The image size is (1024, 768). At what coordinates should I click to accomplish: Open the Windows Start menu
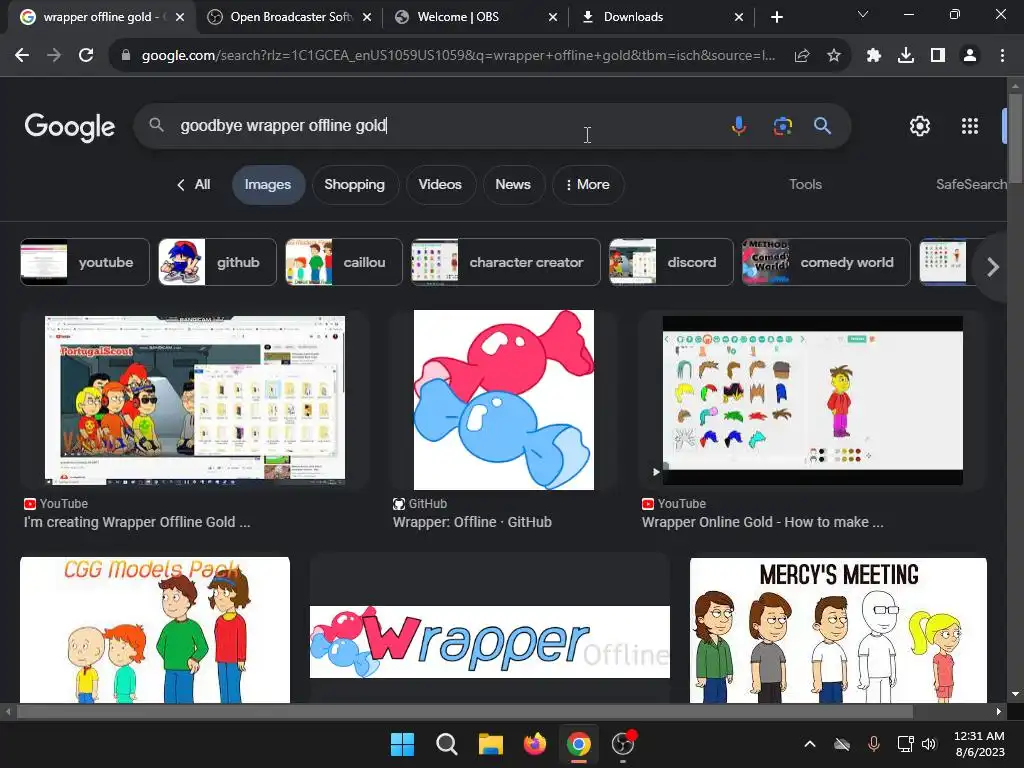[402, 744]
